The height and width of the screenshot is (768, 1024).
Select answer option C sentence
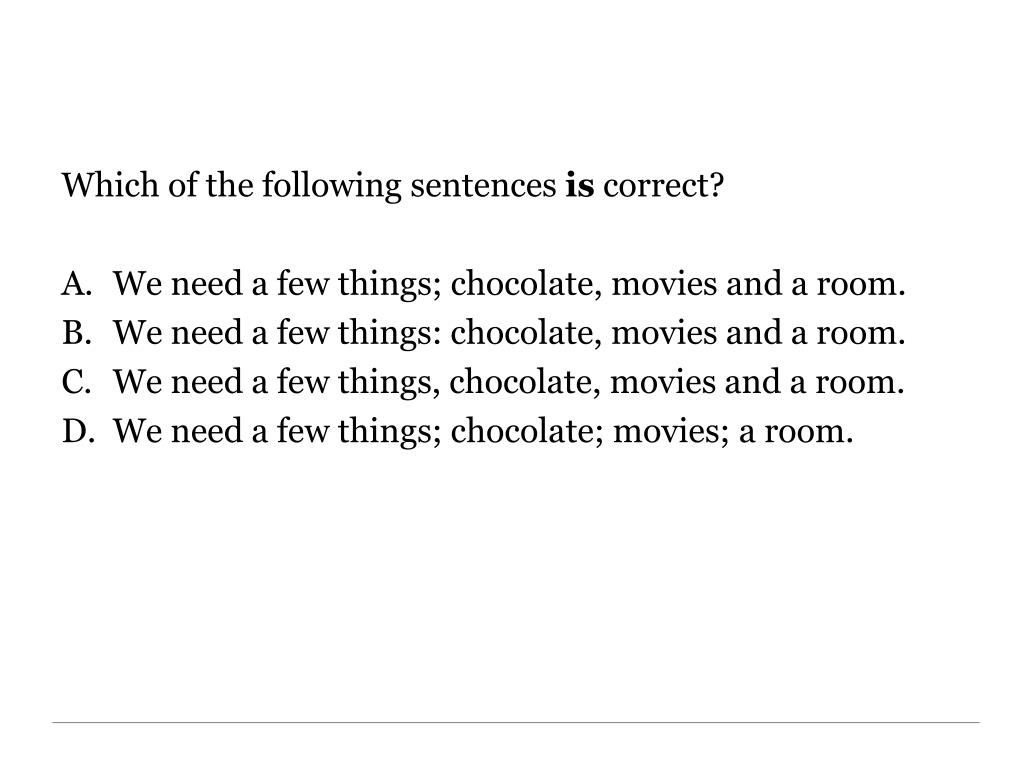click(509, 382)
